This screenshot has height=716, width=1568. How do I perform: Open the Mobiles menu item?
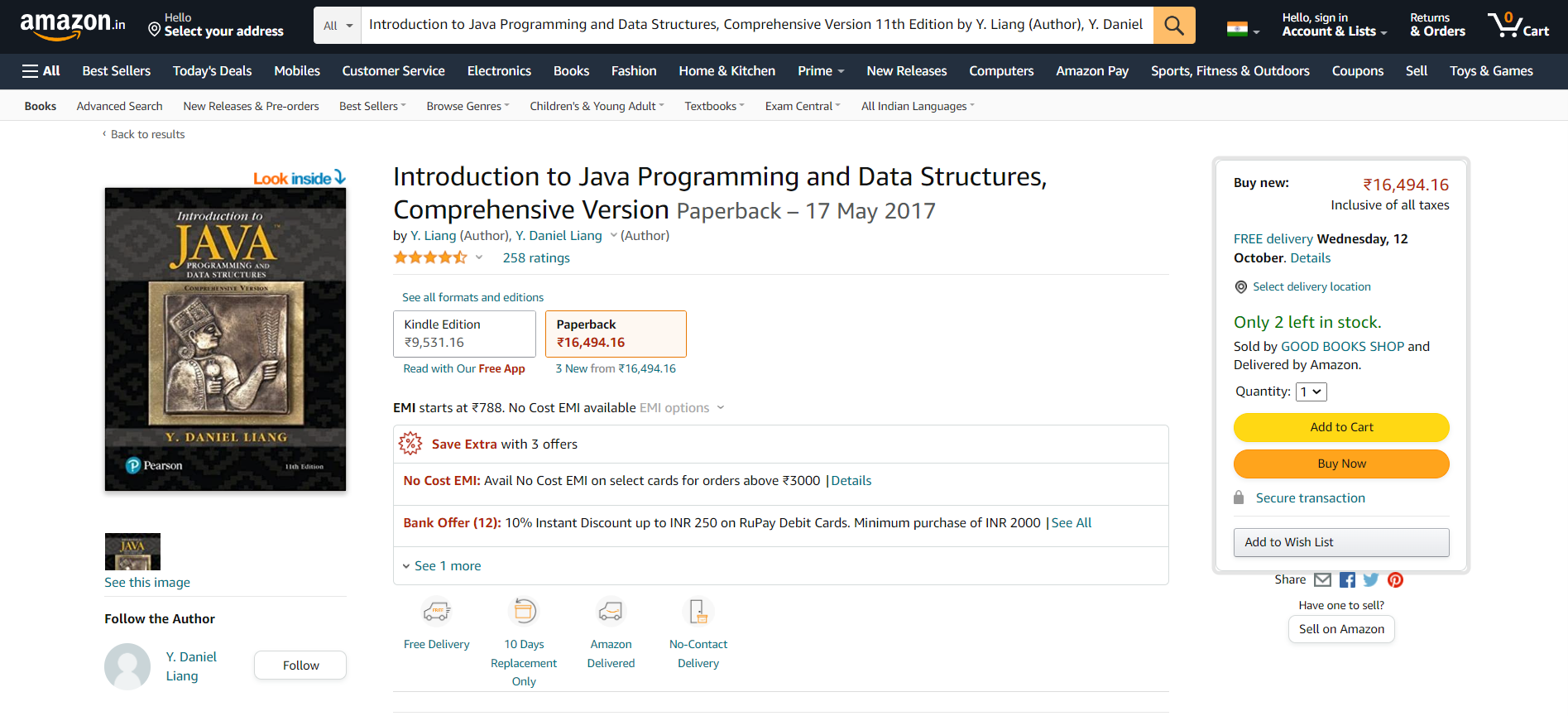click(x=297, y=71)
